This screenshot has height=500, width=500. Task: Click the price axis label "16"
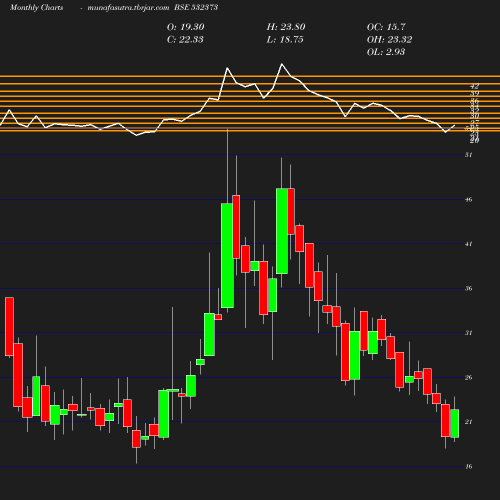pyautogui.click(x=469, y=466)
